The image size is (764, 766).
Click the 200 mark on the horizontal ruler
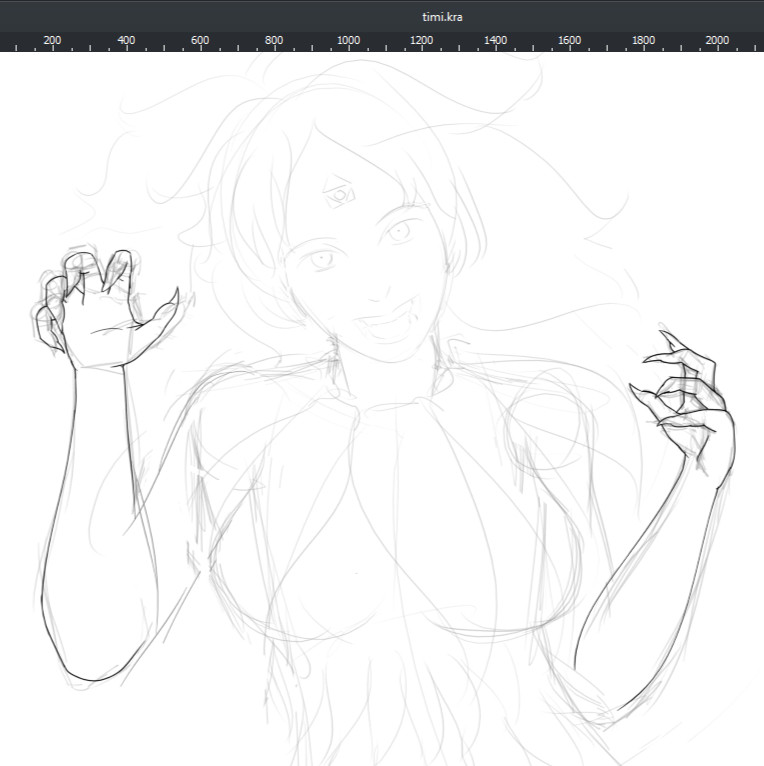pyautogui.click(x=52, y=40)
